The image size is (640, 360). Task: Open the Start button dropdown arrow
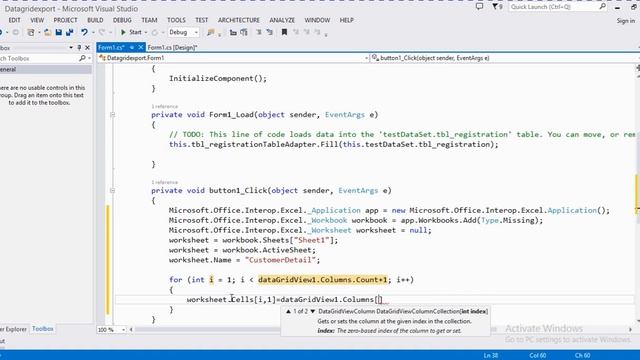(146, 32)
